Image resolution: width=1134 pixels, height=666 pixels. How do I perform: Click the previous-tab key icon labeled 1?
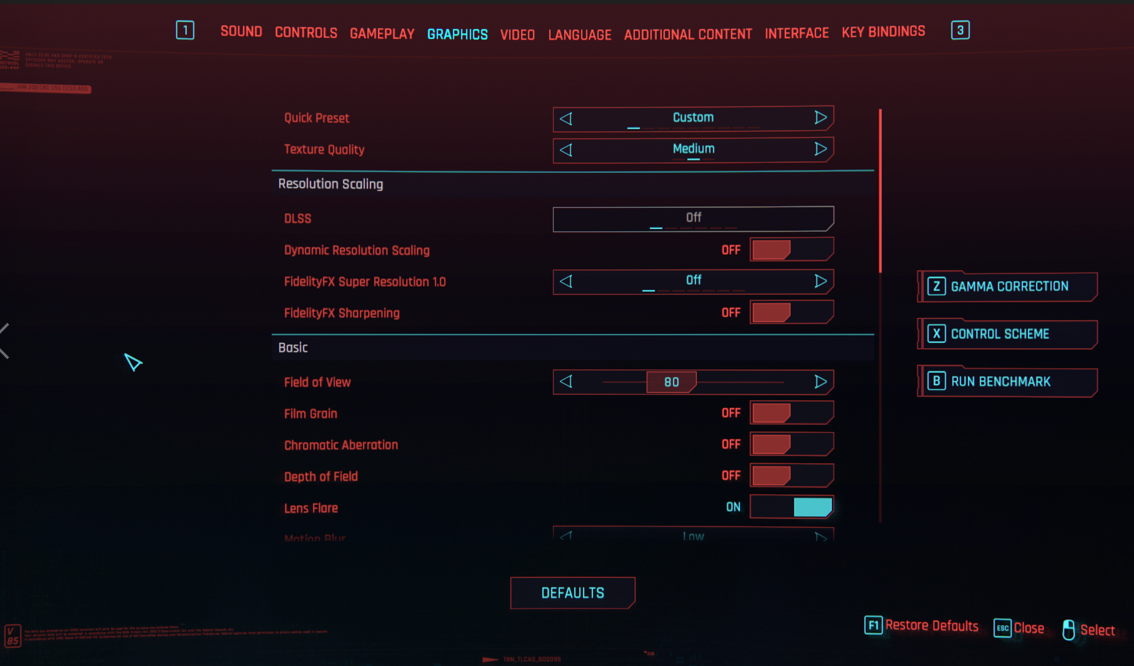click(185, 30)
